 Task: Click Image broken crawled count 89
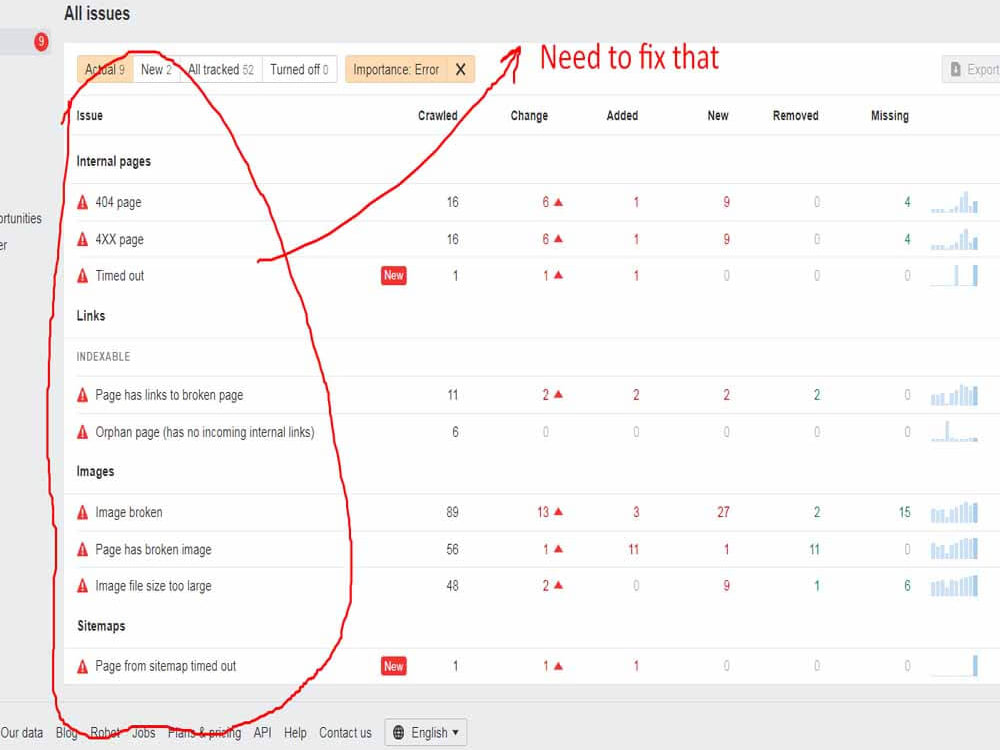coord(452,512)
